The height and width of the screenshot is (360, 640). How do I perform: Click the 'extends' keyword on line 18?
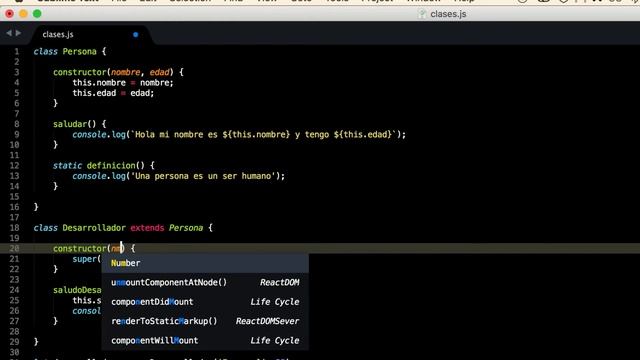[147, 228]
